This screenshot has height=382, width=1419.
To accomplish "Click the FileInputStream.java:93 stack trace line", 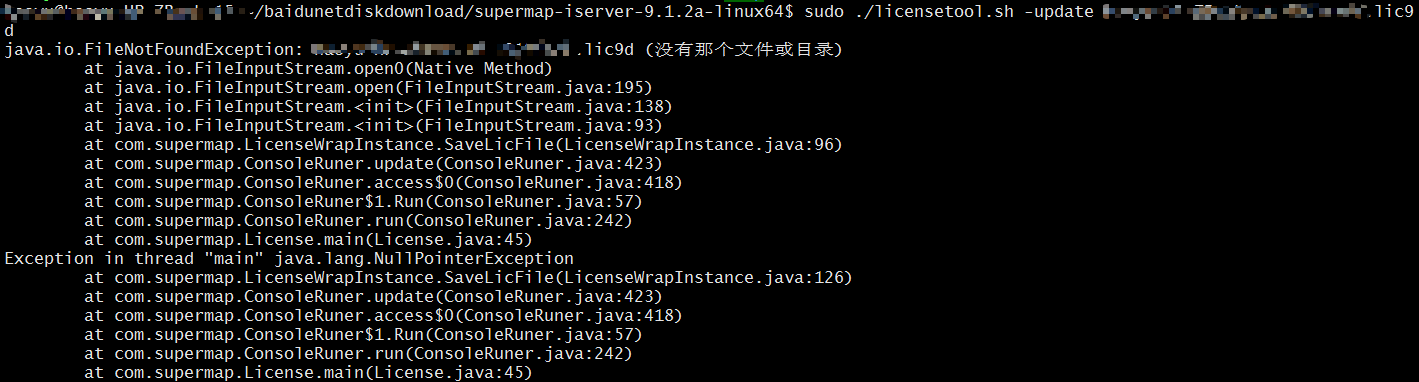I will coord(373,126).
